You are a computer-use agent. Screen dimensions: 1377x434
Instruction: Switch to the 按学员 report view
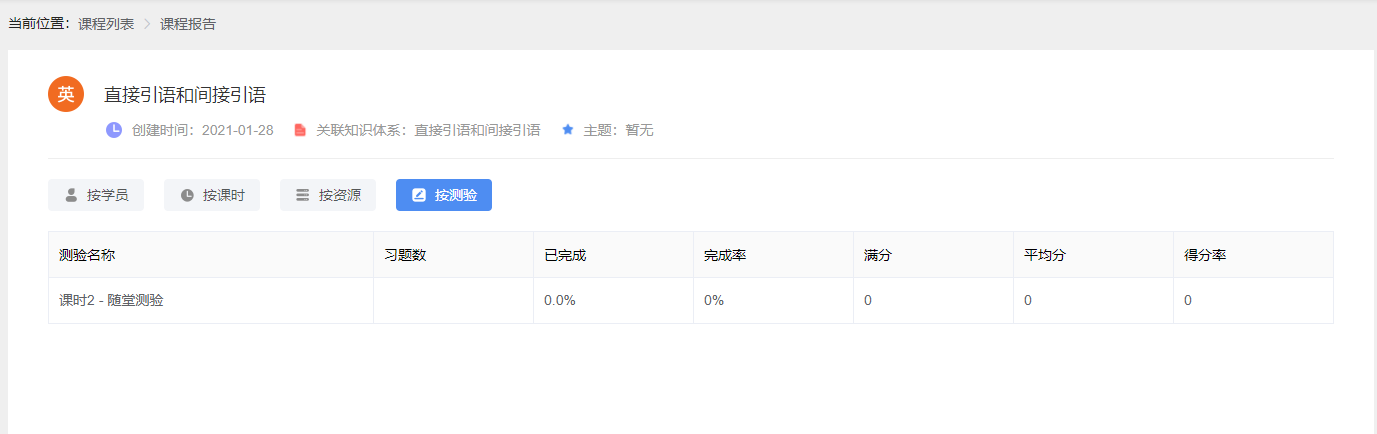(96, 196)
